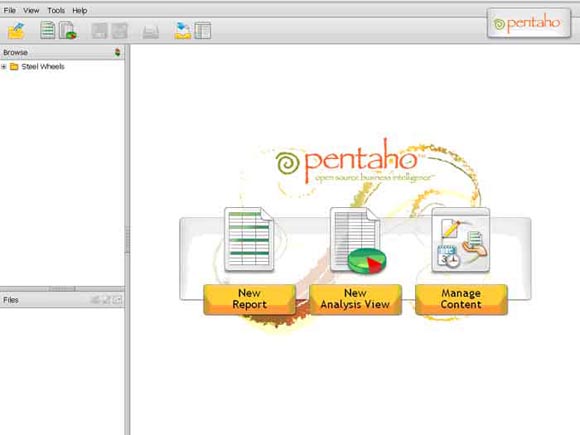Click the Browse panel header
This screenshot has height=435, width=580.
62,53
